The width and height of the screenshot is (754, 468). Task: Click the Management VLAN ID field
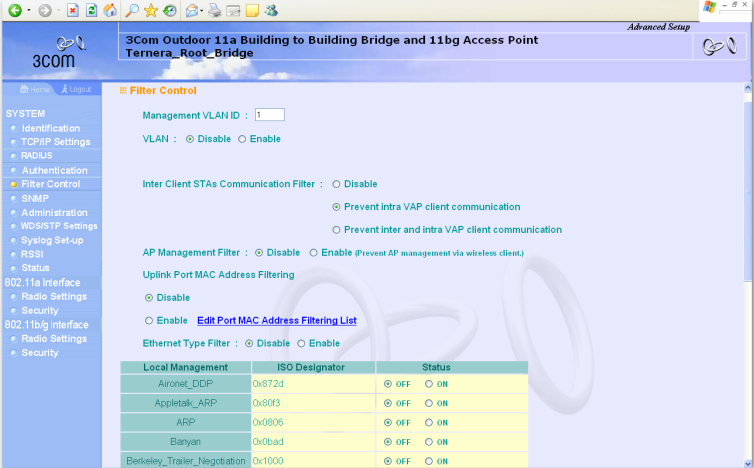click(x=269, y=115)
